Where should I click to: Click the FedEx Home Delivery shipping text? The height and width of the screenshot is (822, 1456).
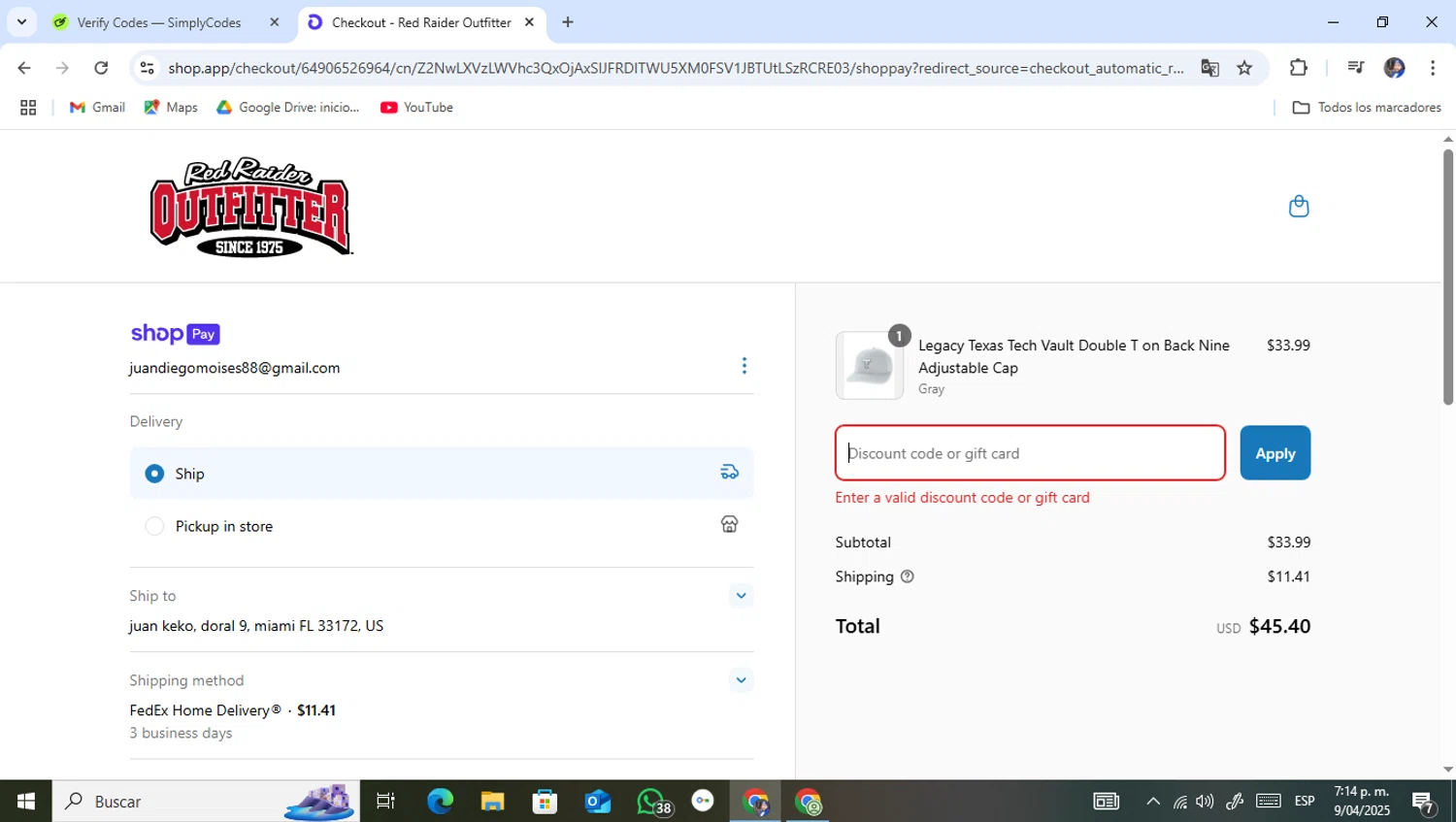[233, 710]
